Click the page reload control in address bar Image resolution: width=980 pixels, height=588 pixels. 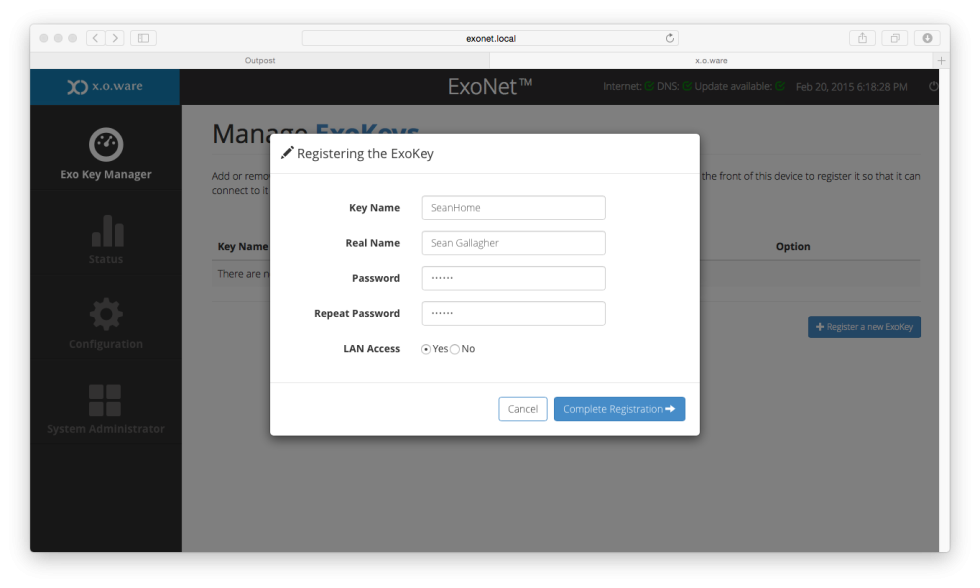click(670, 37)
